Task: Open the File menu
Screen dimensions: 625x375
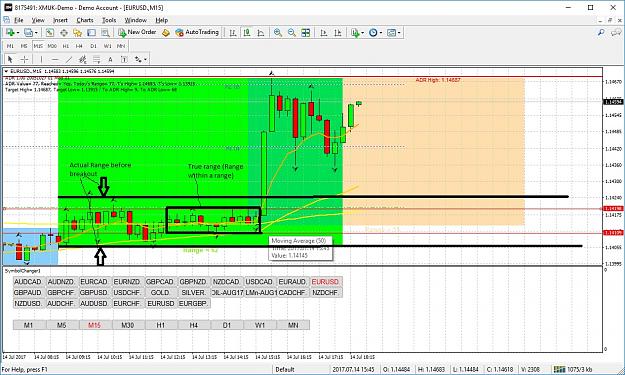Action: 18,20
